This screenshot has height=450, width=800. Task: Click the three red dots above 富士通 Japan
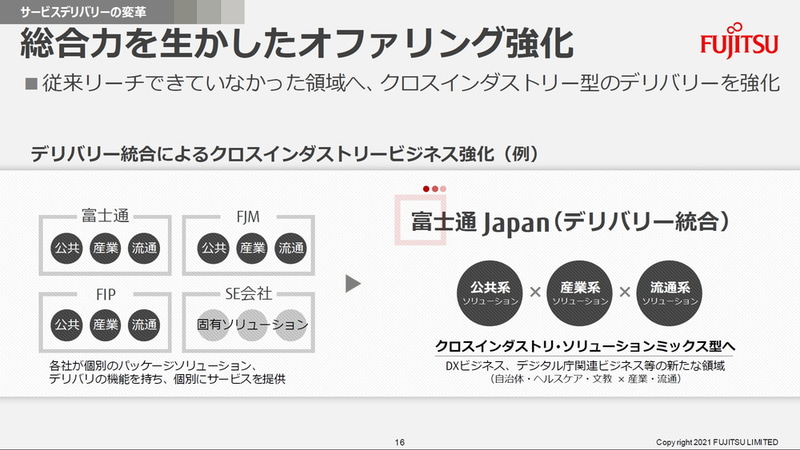(434, 189)
